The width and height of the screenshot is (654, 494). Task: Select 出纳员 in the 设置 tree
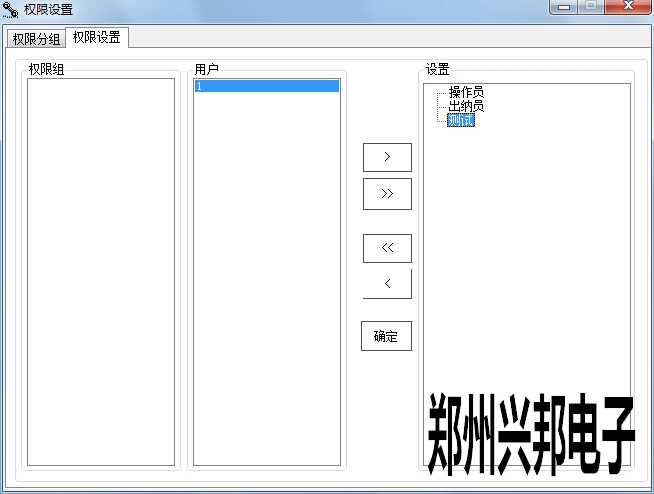click(x=466, y=106)
